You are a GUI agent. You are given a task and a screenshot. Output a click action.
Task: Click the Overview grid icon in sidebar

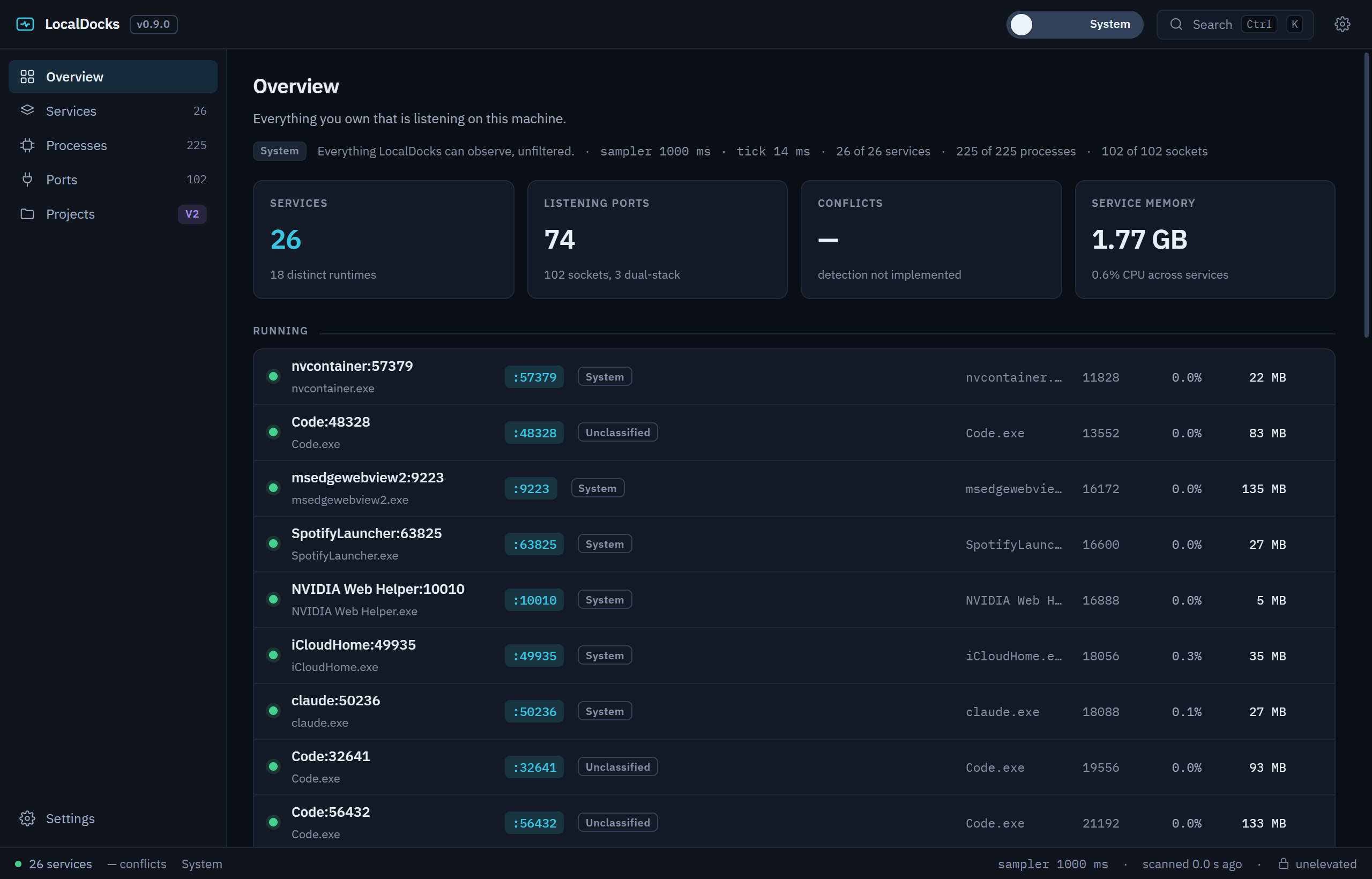pyautogui.click(x=27, y=77)
